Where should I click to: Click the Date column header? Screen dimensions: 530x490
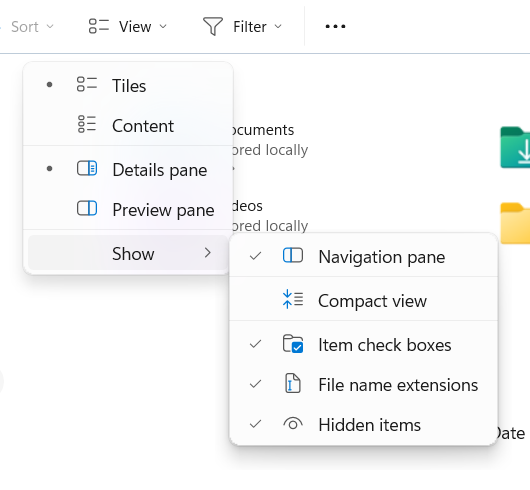[510, 433]
